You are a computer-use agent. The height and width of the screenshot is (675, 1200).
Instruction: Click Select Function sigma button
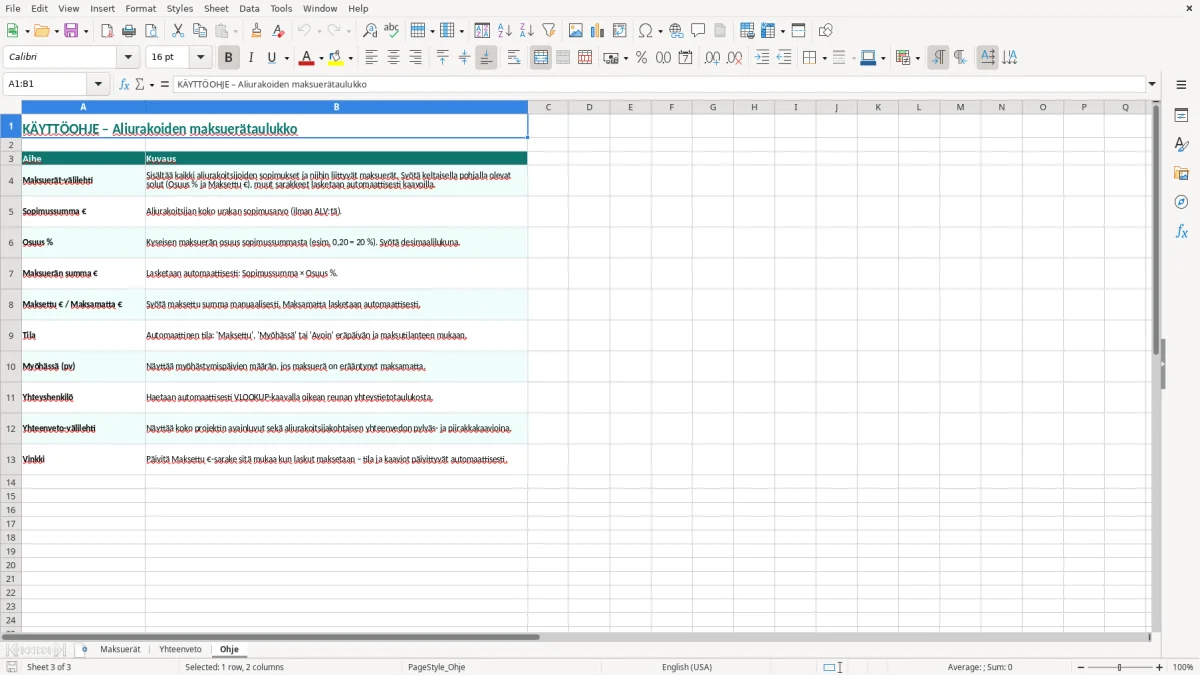click(140, 84)
